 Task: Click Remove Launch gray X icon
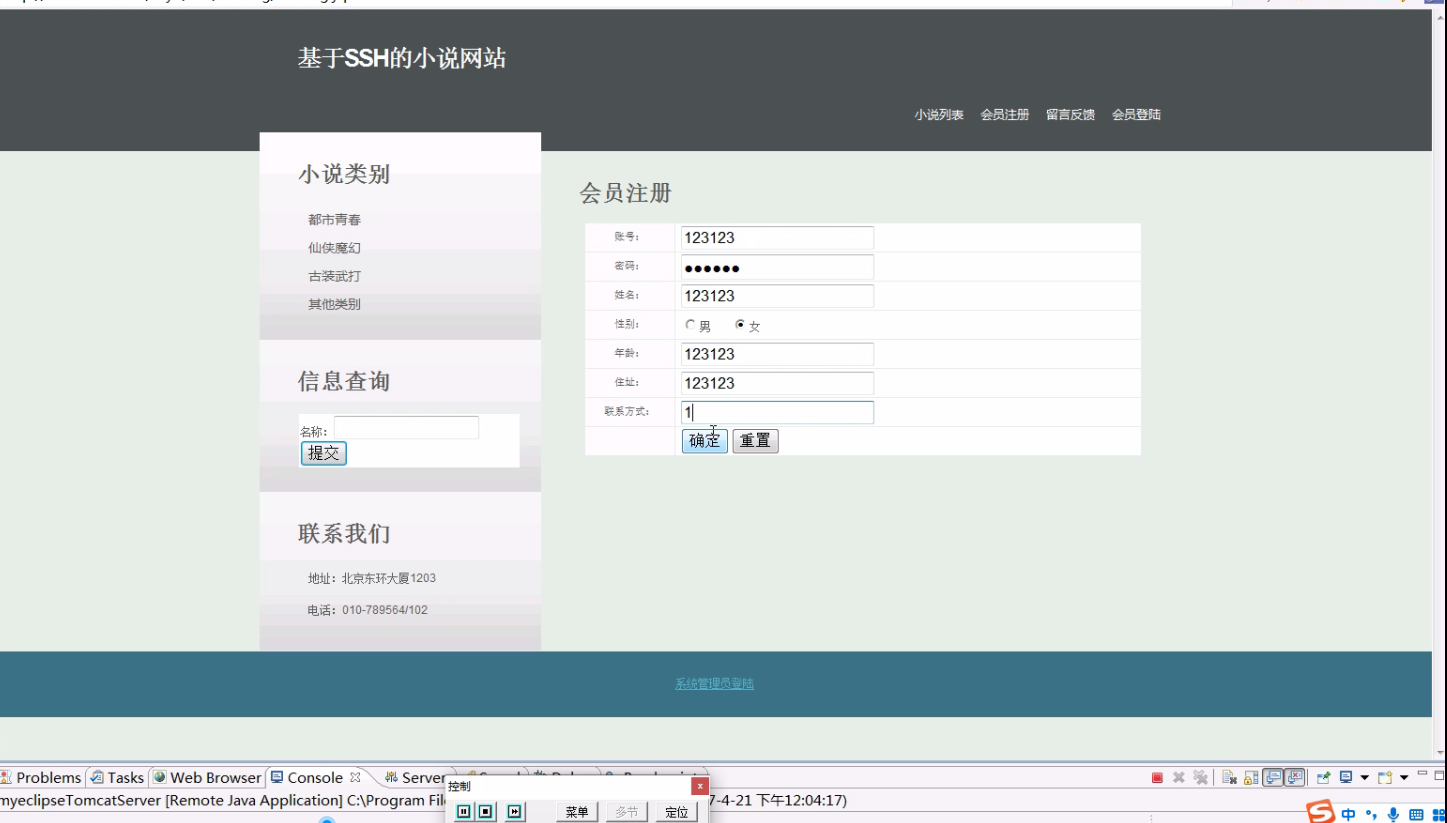click(1179, 778)
